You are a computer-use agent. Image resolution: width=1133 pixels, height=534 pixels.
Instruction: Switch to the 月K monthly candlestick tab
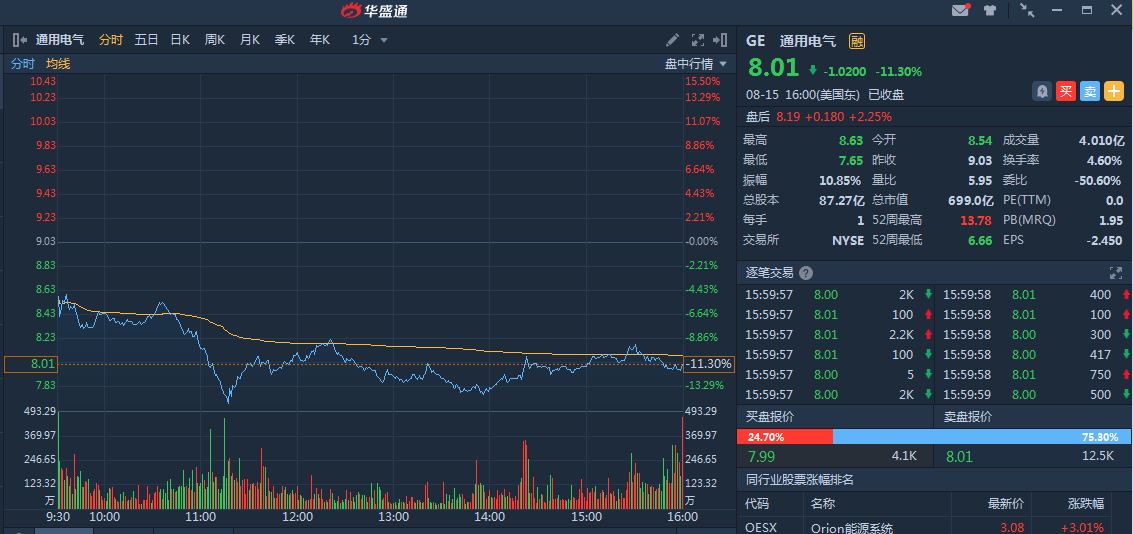(250, 40)
